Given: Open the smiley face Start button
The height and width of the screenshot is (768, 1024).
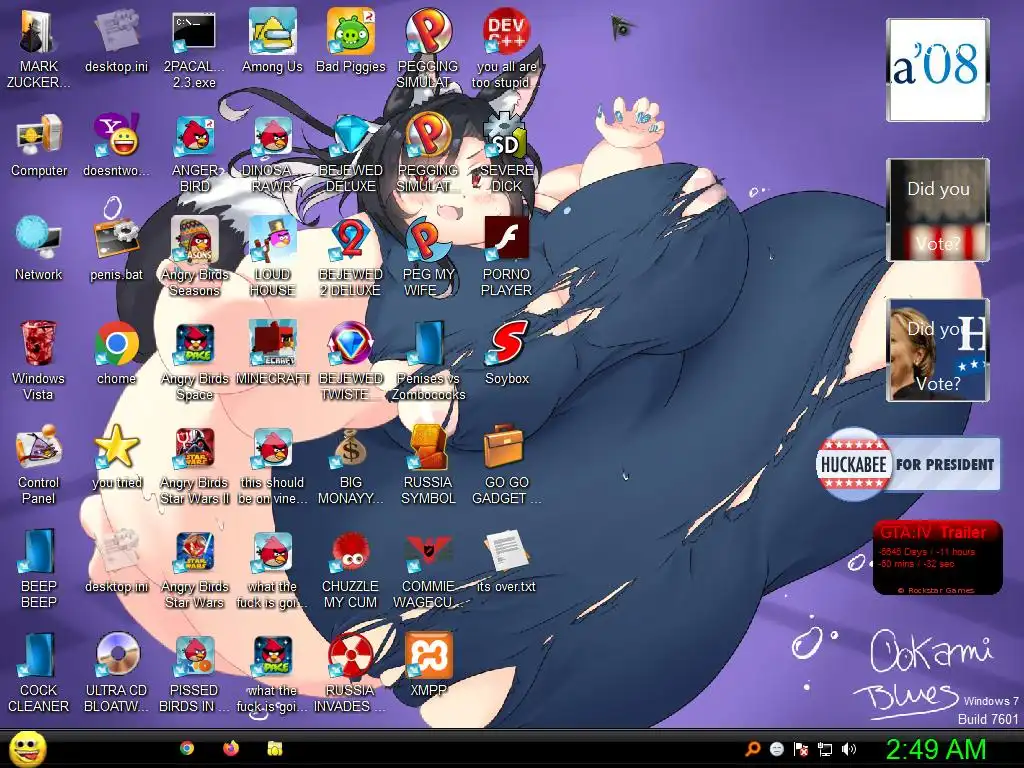Looking at the screenshot, I should coord(27,749).
